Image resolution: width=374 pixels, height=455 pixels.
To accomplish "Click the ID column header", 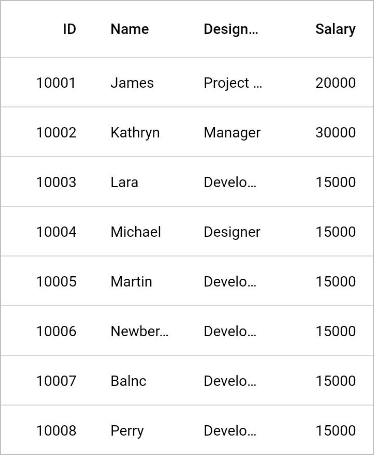I will click(47, 29).
